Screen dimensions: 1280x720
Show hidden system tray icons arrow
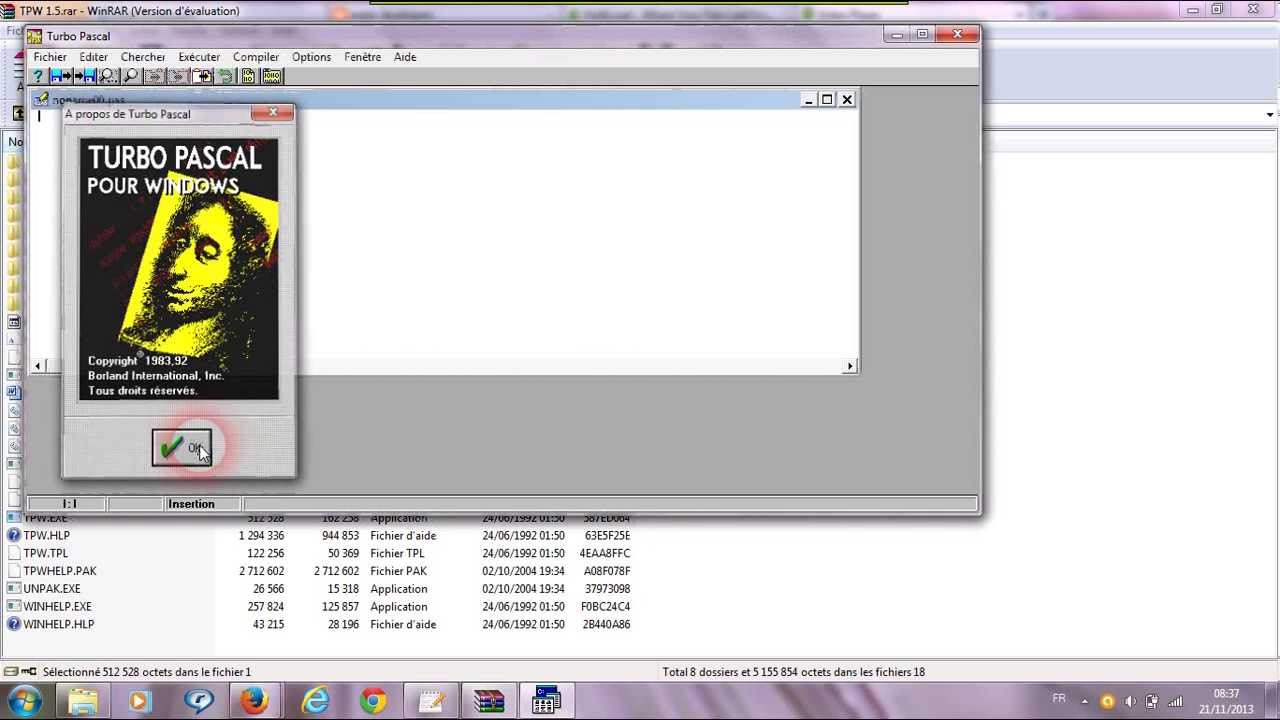[1086, 702]
